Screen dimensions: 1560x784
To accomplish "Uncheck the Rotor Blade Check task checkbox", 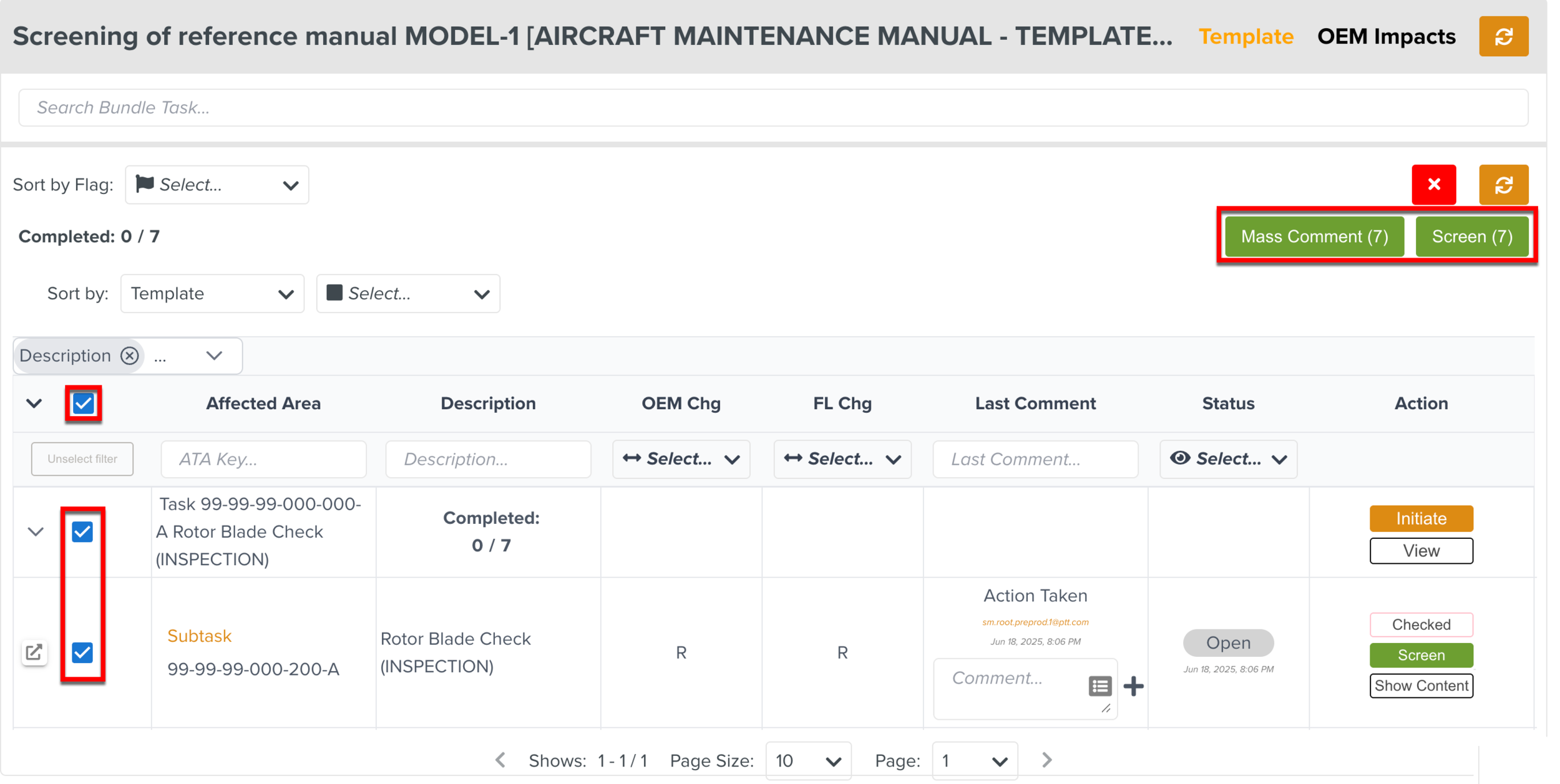I will [82, 532].
